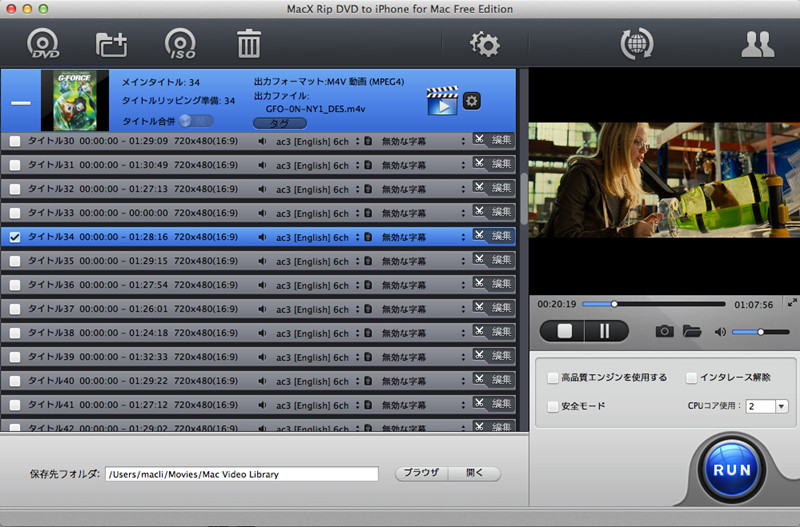The image size is (800, 527).
Task: Click speaker icon on タイトル39 row
Action: pos(262,357)
